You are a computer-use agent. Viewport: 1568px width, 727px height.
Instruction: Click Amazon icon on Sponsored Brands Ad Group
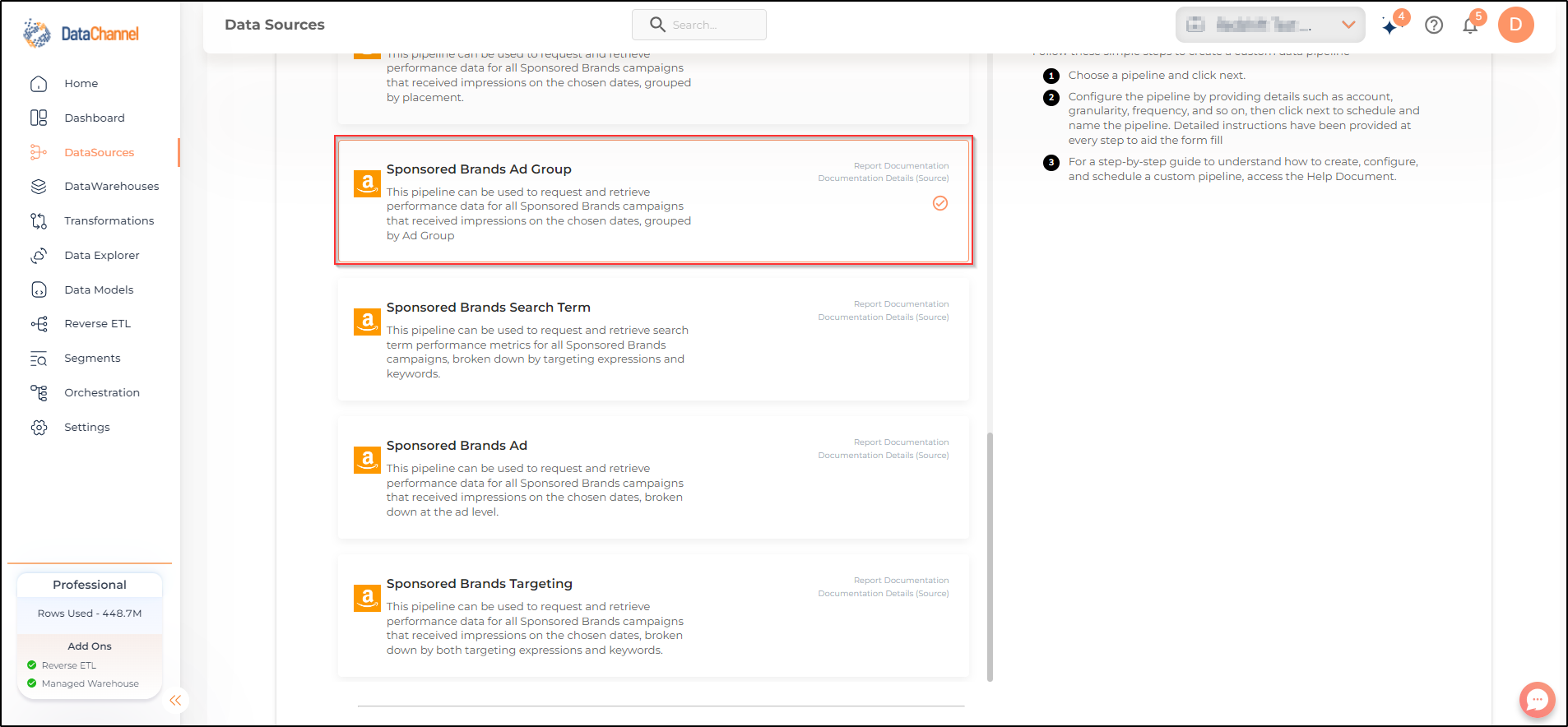point(367,183)
